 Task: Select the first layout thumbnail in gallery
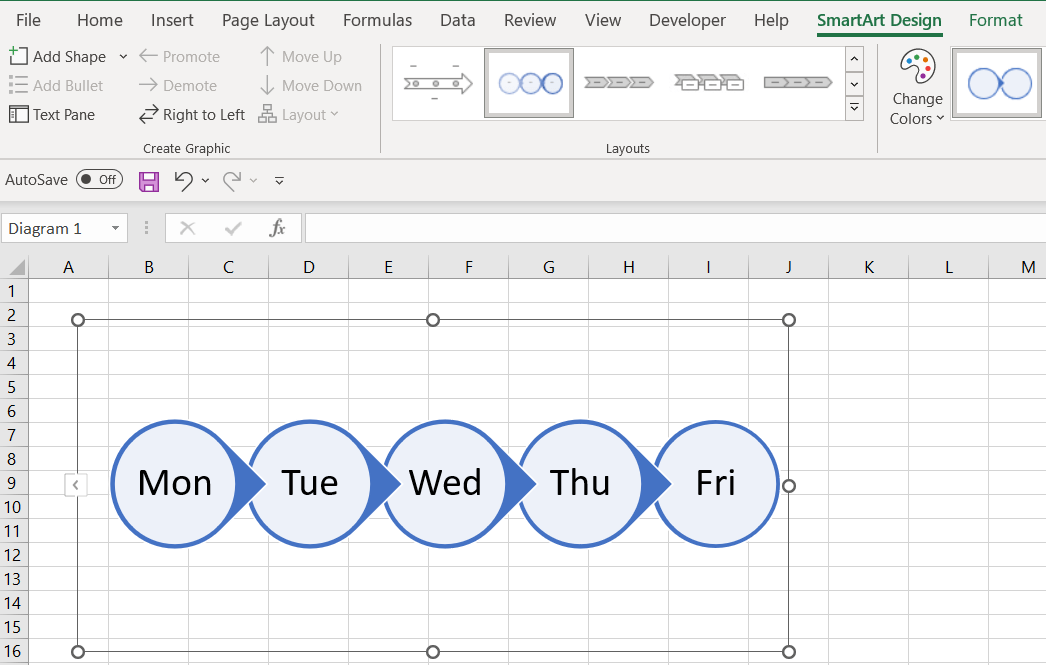click(x=437, y=82)
